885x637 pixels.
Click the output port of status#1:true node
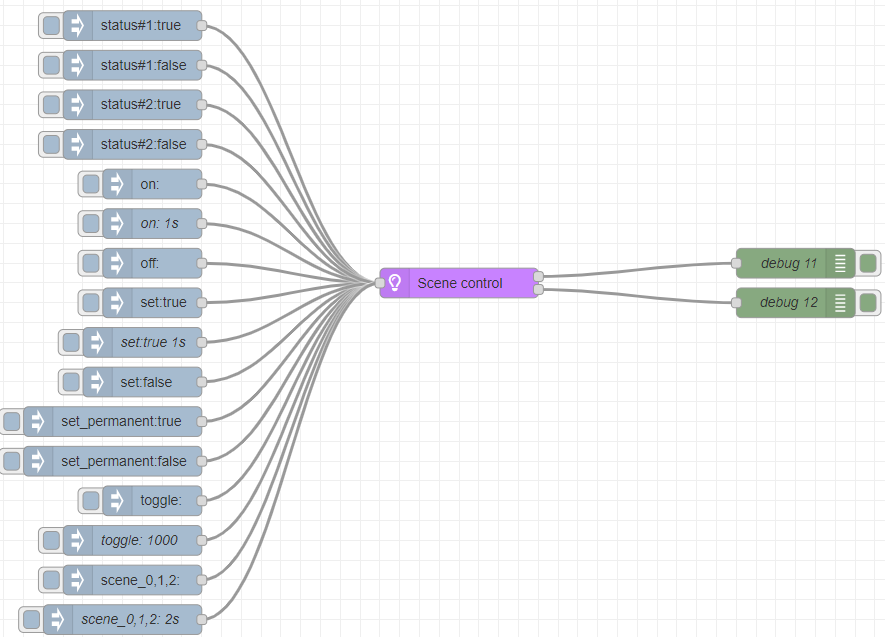[201, 25]
